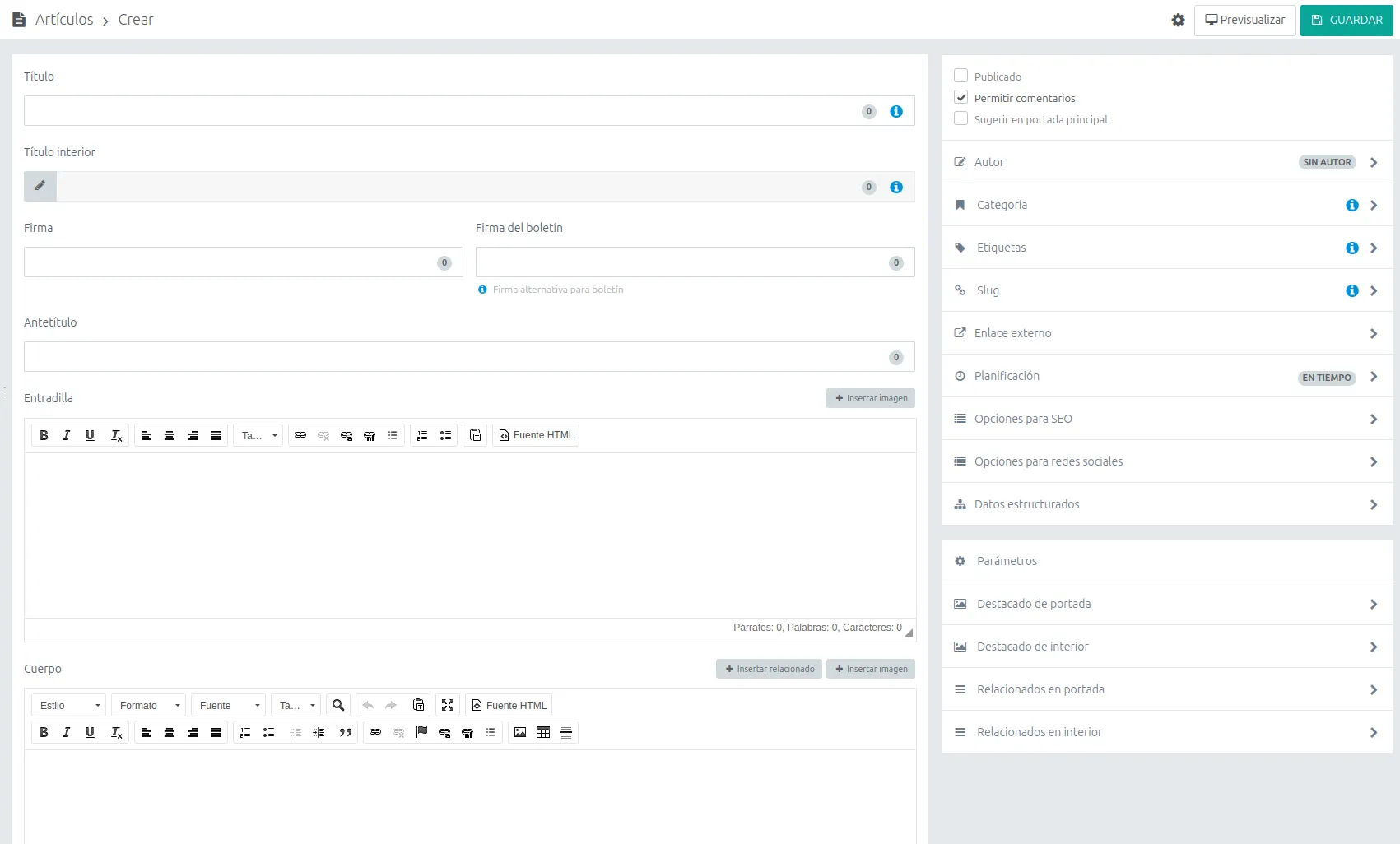Image resolution: width=1400 pixels, height=844 pixels.
Task: Expand Datos estructurados
Action: click(1166, 504)
